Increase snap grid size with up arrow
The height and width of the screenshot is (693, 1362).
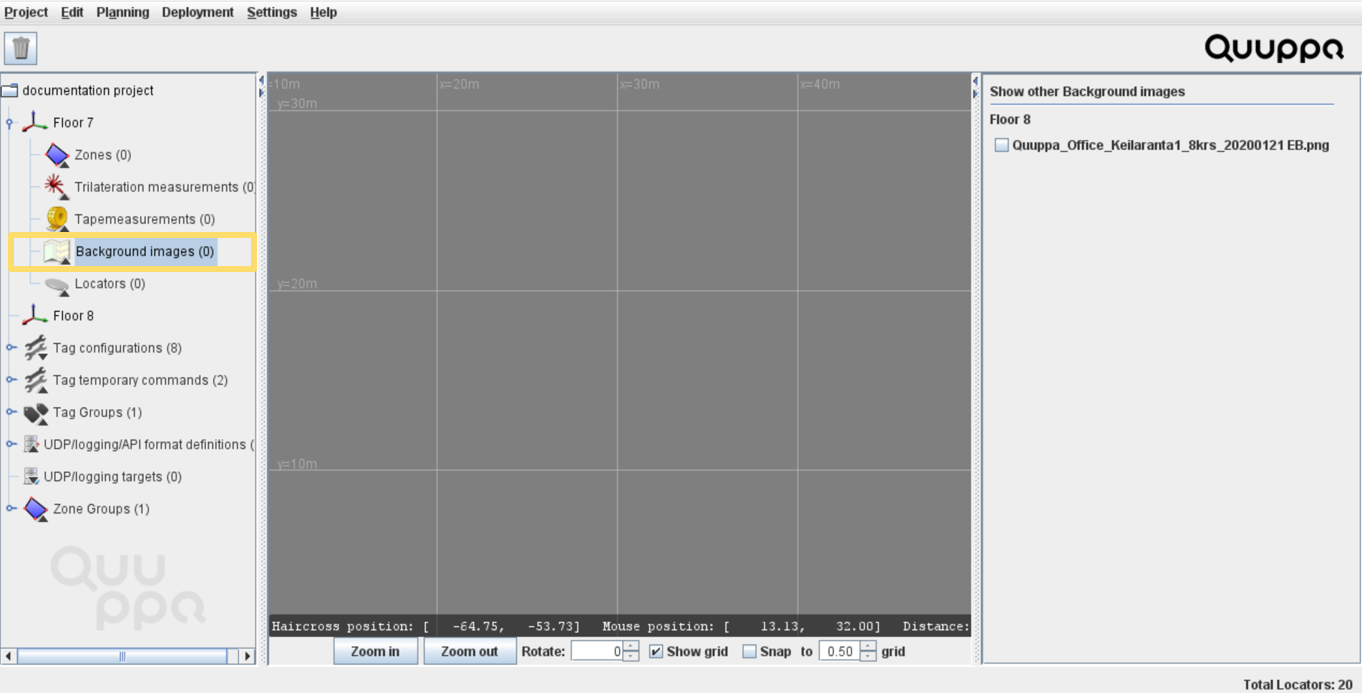pyautogui.click(x=867, y=646)
